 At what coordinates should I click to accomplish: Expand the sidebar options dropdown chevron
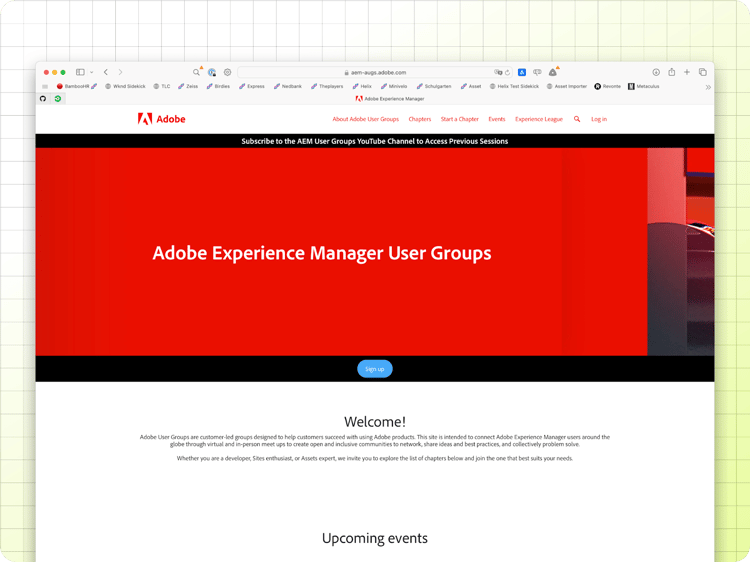point(91,72)
